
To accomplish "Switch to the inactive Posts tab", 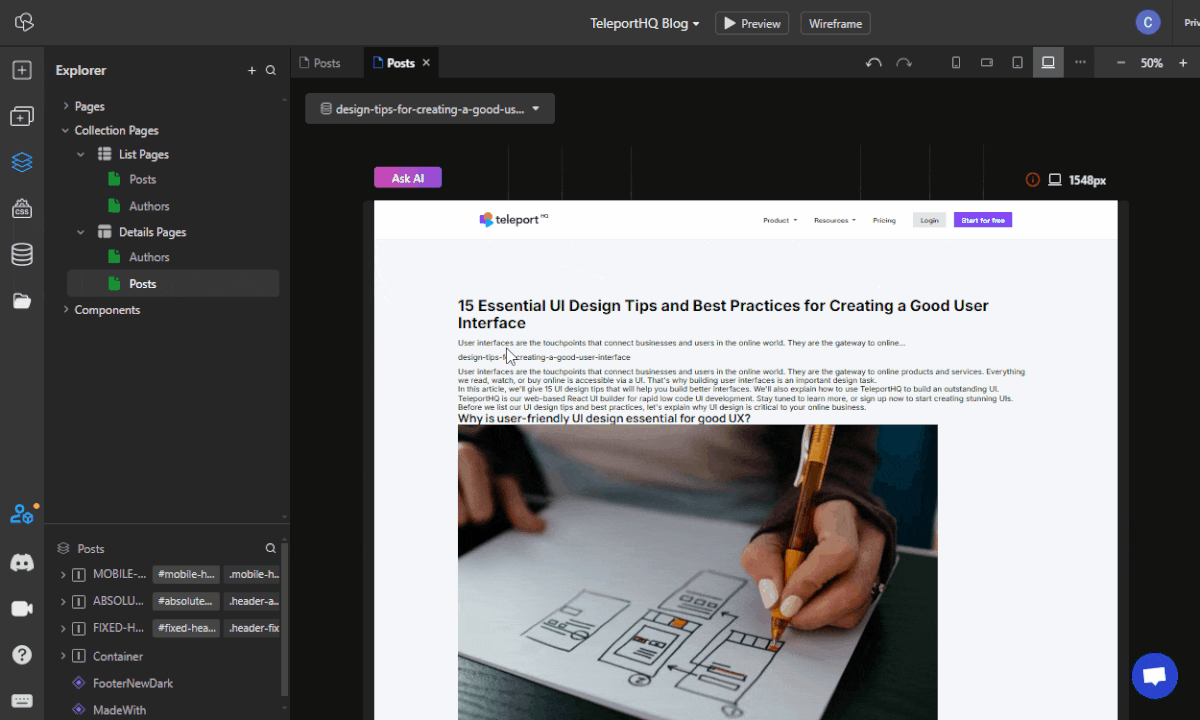I will pos(321,63).
